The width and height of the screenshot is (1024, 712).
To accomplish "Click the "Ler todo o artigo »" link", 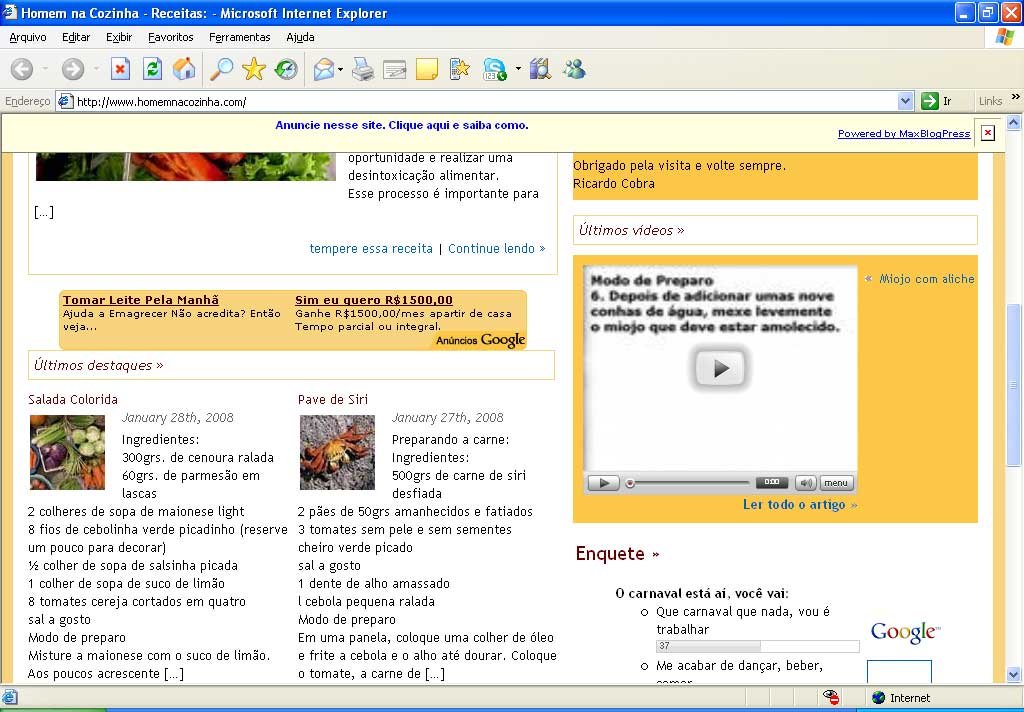I will [799, 505].
